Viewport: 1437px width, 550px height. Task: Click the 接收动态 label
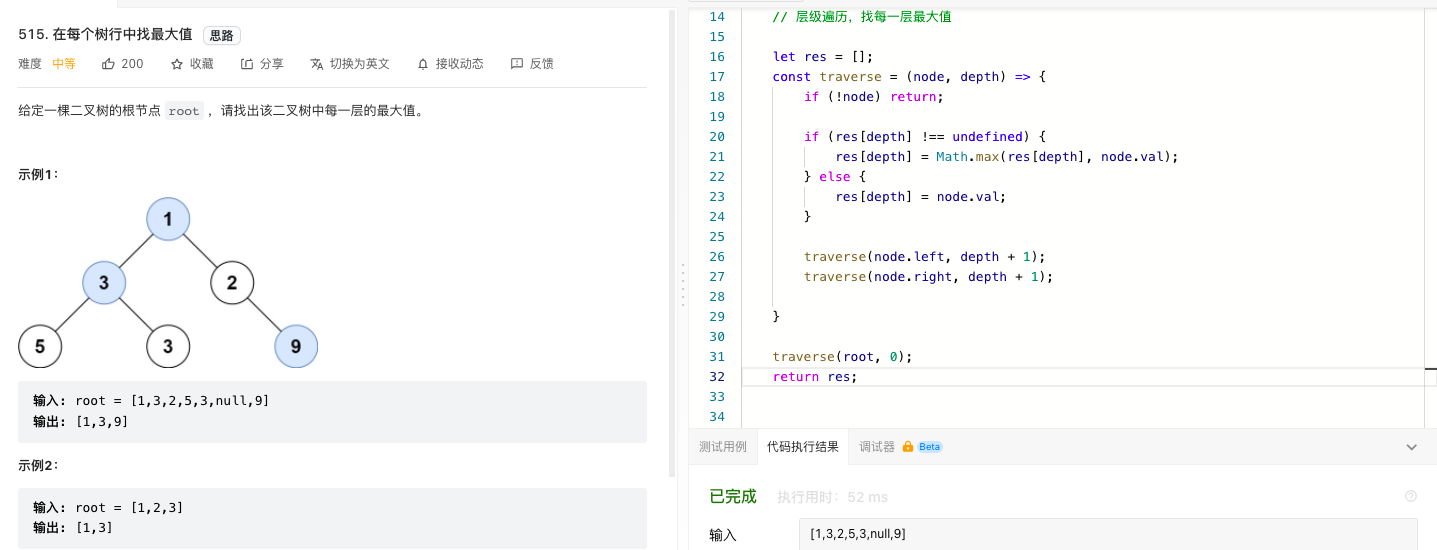coord(460,64)
